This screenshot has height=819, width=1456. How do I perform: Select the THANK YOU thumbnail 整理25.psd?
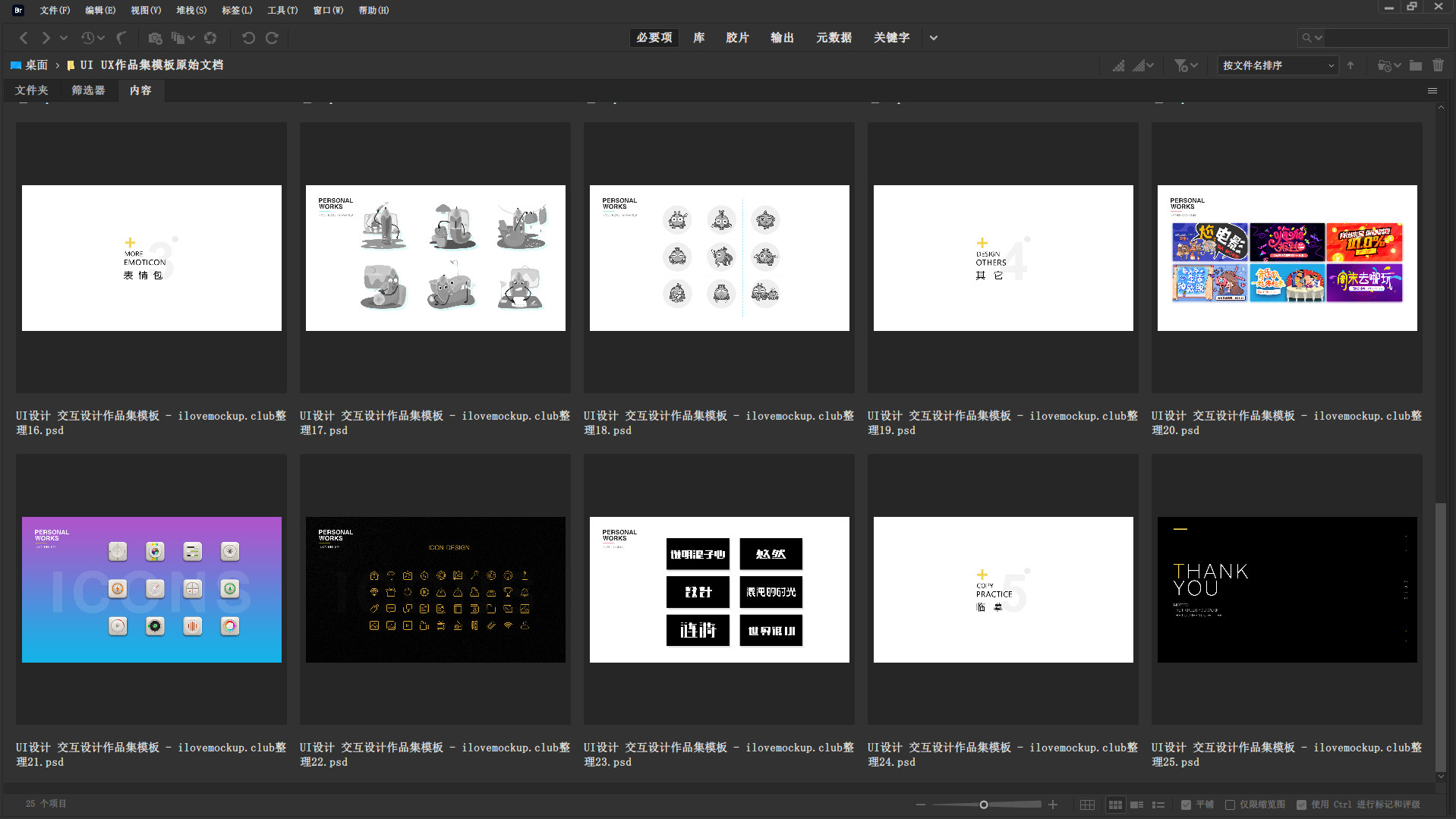[1287, 590]
